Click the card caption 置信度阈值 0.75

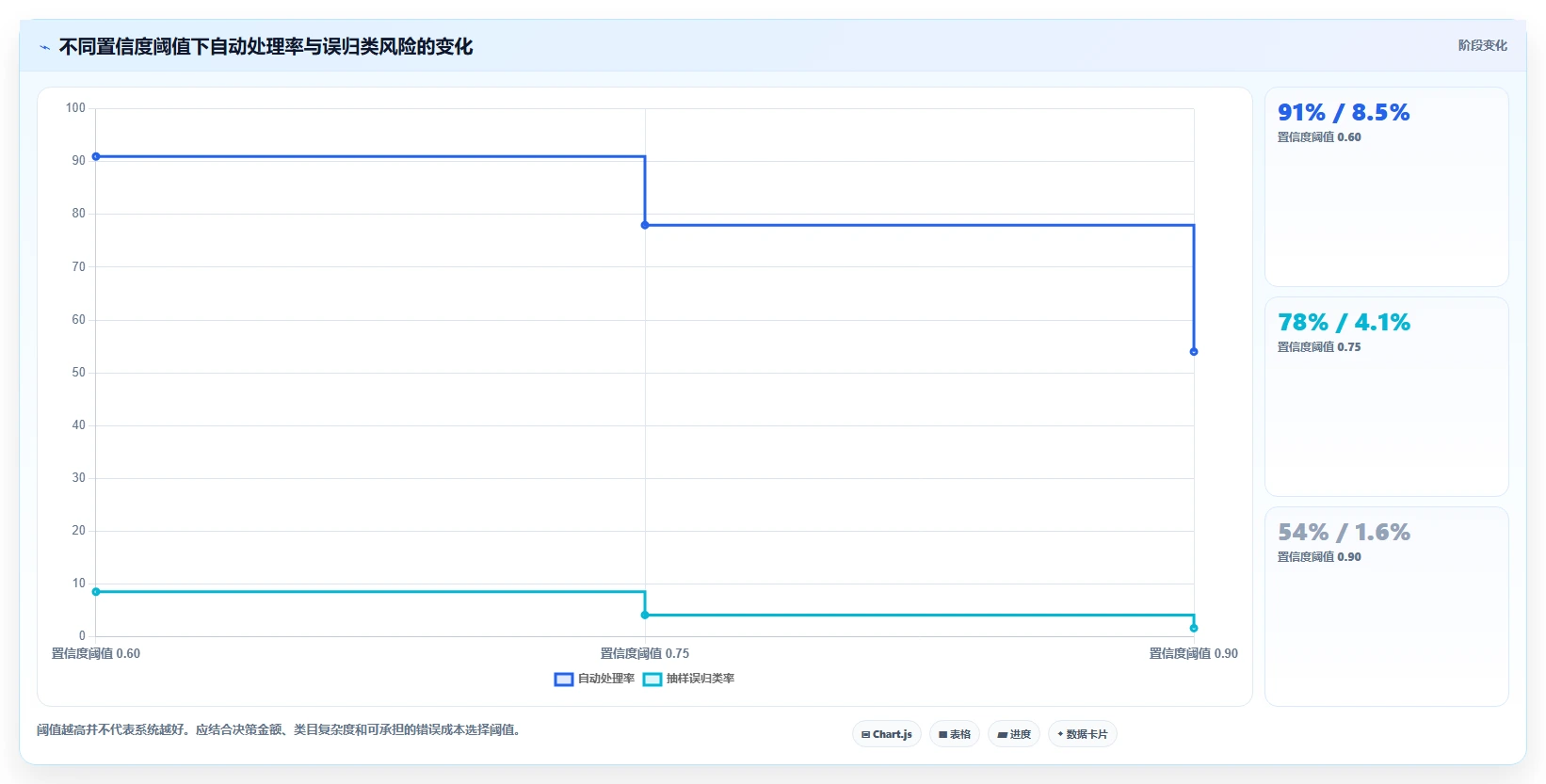(x=1319, y=347)
